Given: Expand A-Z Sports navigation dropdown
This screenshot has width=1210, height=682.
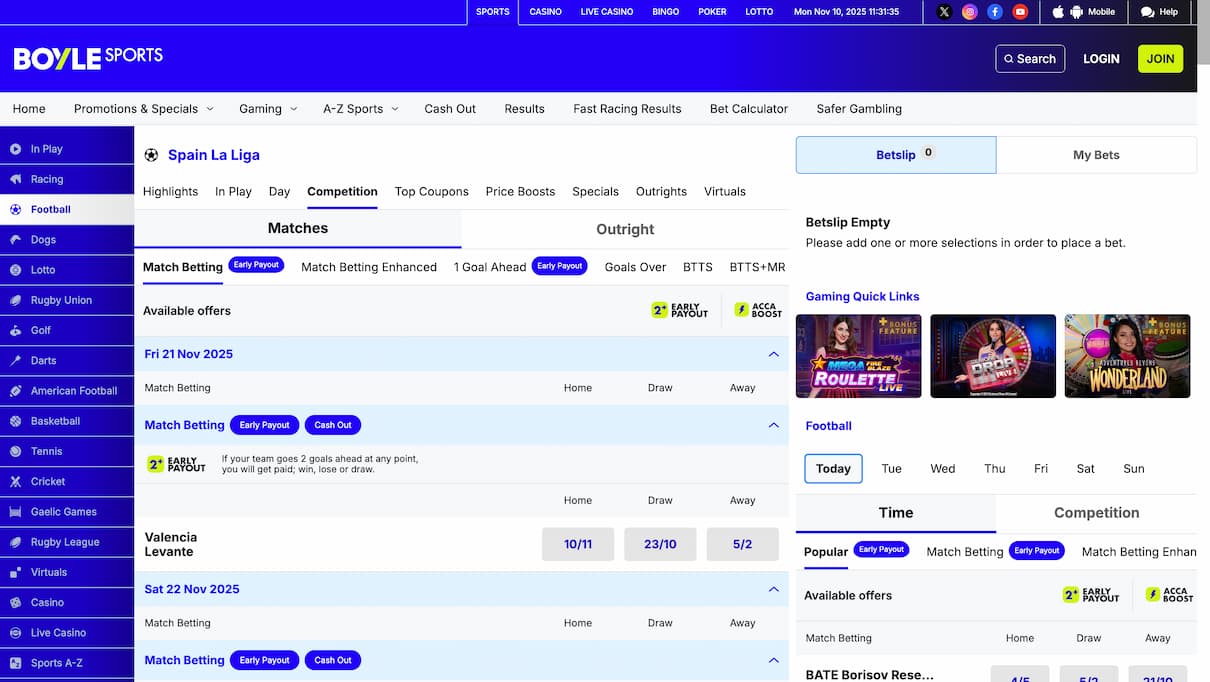Looking at the screenshot, I should (x=361, y=109).
